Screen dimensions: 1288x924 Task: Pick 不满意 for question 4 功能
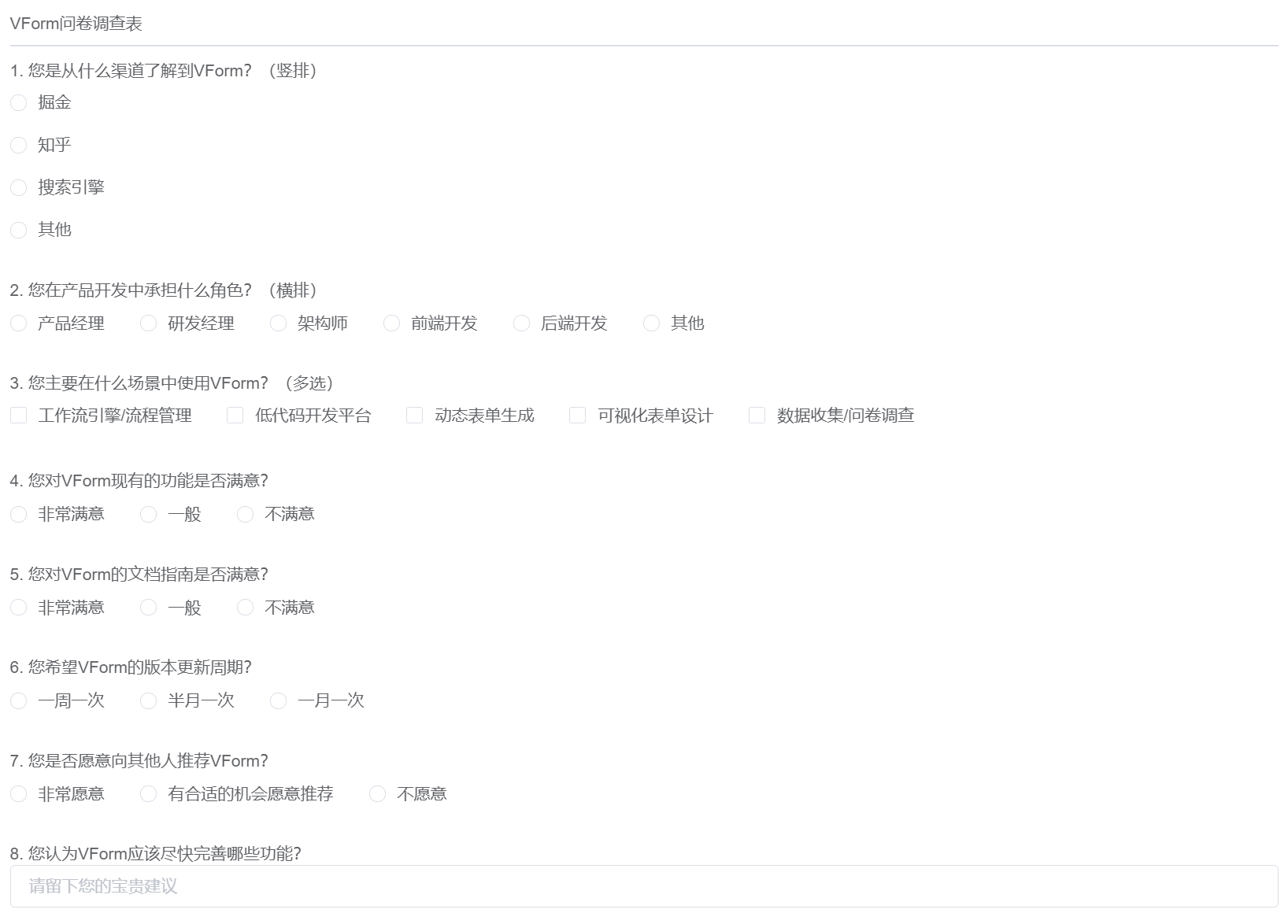pos(246,515)
